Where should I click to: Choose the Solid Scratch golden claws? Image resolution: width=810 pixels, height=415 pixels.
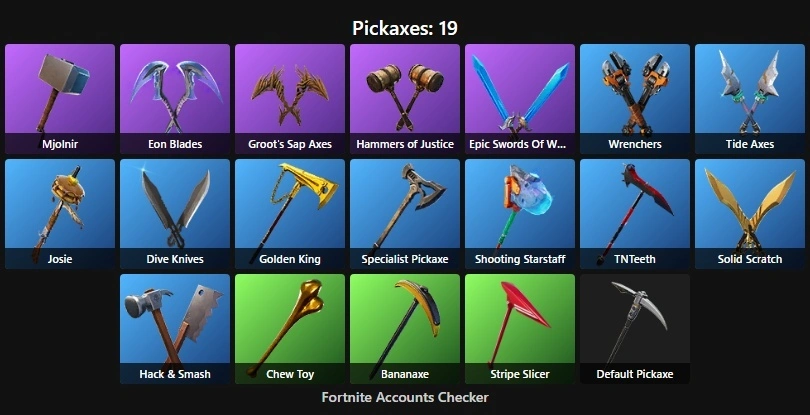point(750,214)
